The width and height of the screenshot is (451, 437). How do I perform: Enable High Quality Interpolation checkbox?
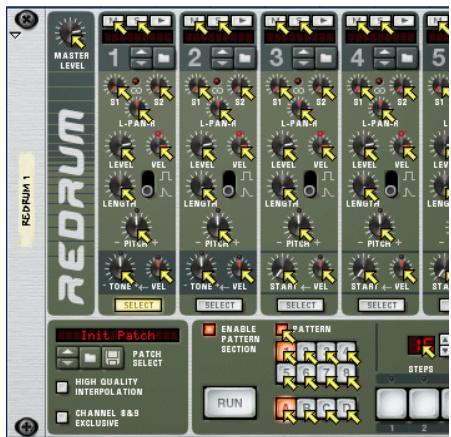point(62,387)
